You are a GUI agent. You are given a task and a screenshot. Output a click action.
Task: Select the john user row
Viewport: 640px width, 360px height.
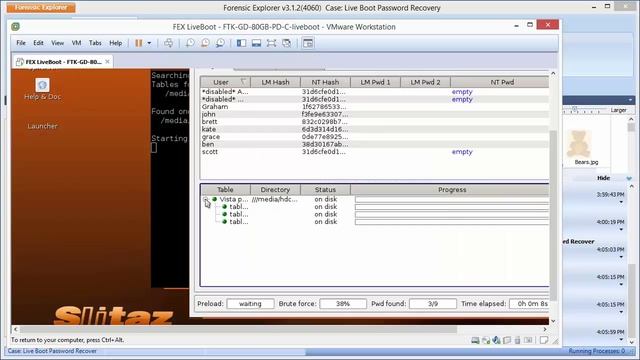coord(374,114)
